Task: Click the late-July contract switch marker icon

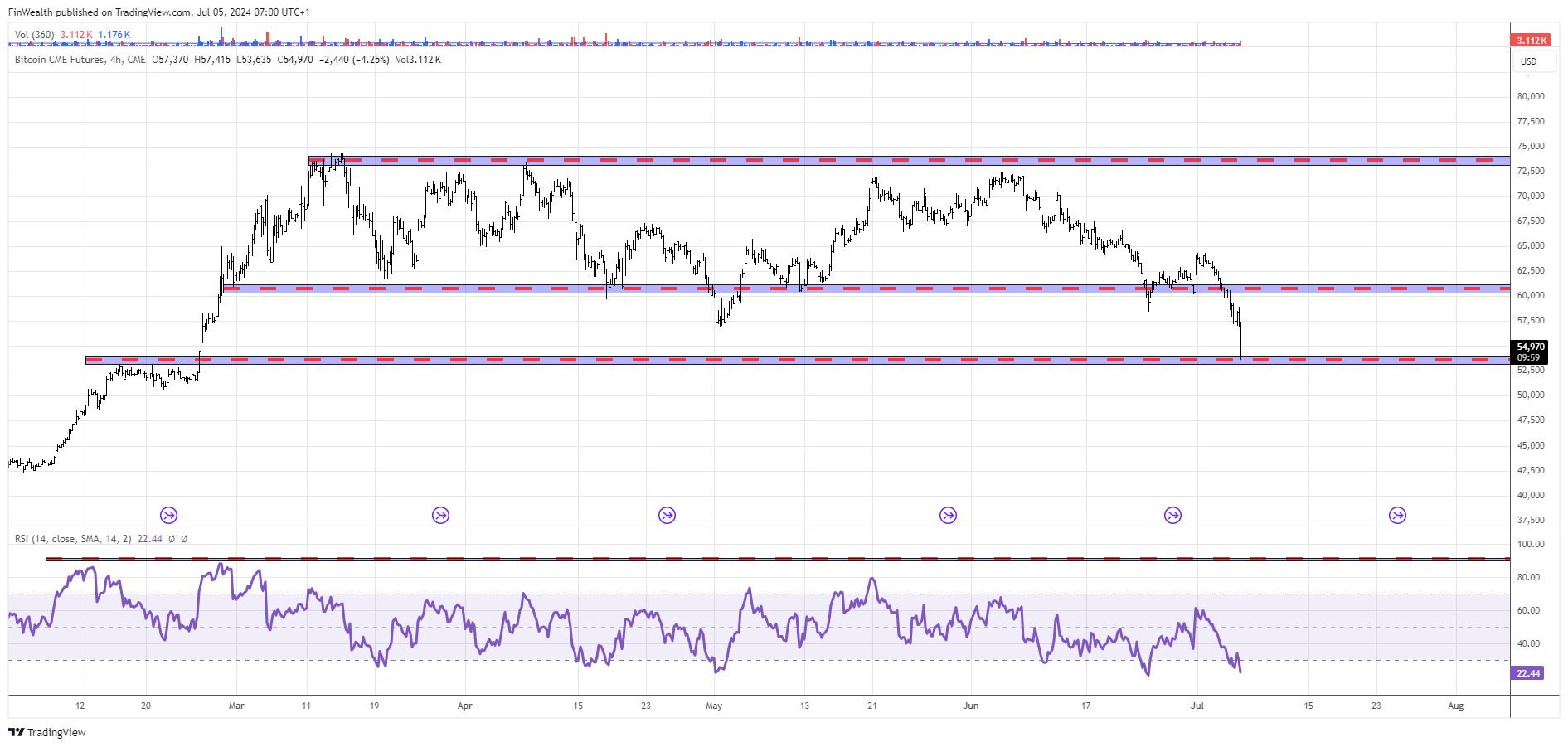Action: click(1397, 516)
